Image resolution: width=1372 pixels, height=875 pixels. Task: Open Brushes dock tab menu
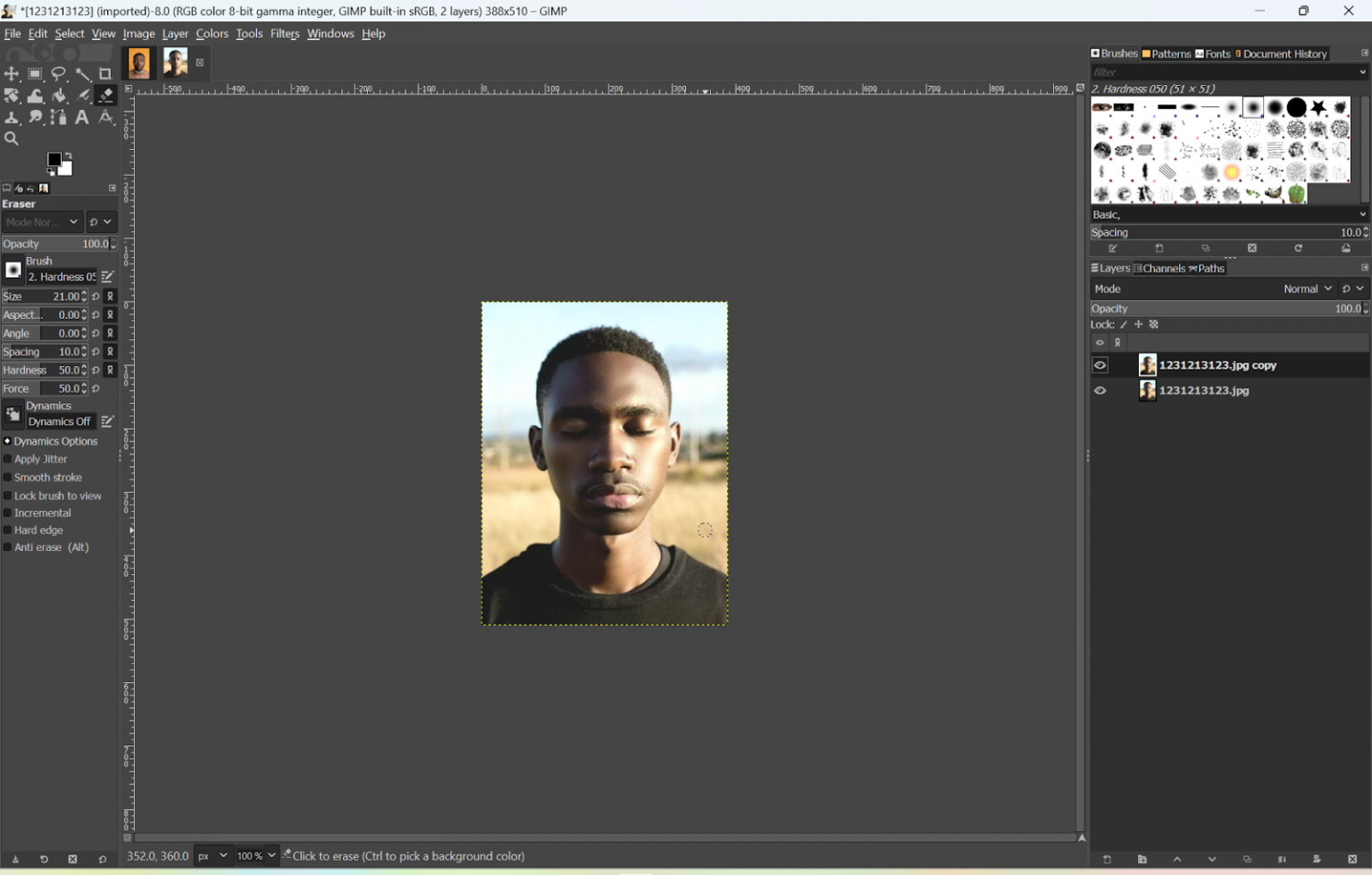tap(1364, 54)
